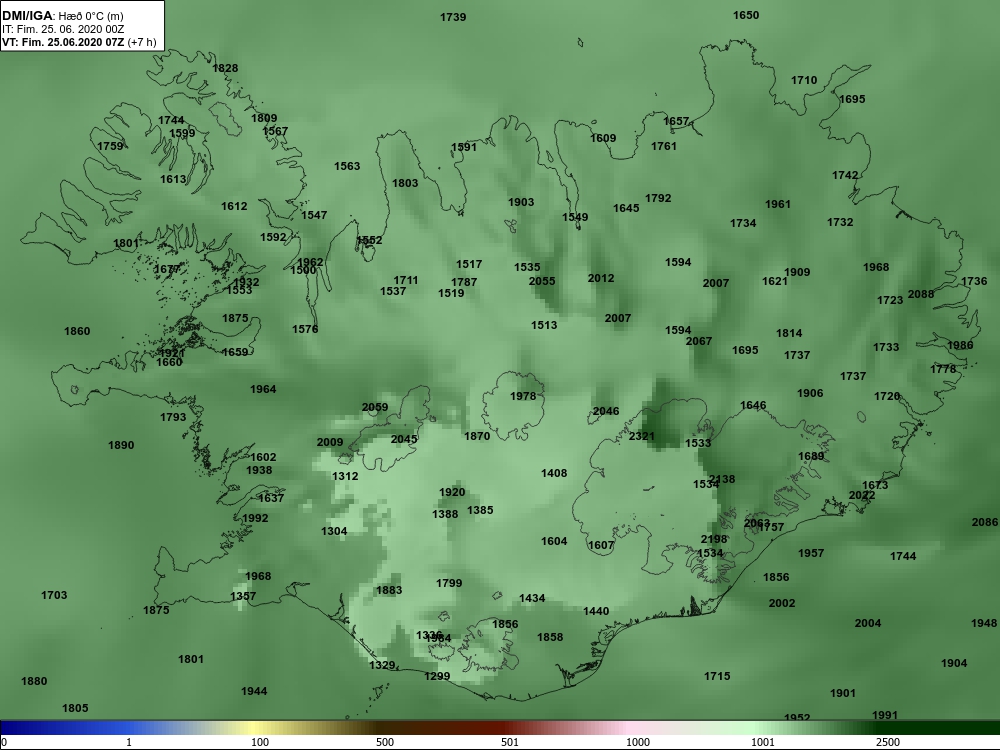
Task: Click the map value 2088
Action: tap(921, 294)
